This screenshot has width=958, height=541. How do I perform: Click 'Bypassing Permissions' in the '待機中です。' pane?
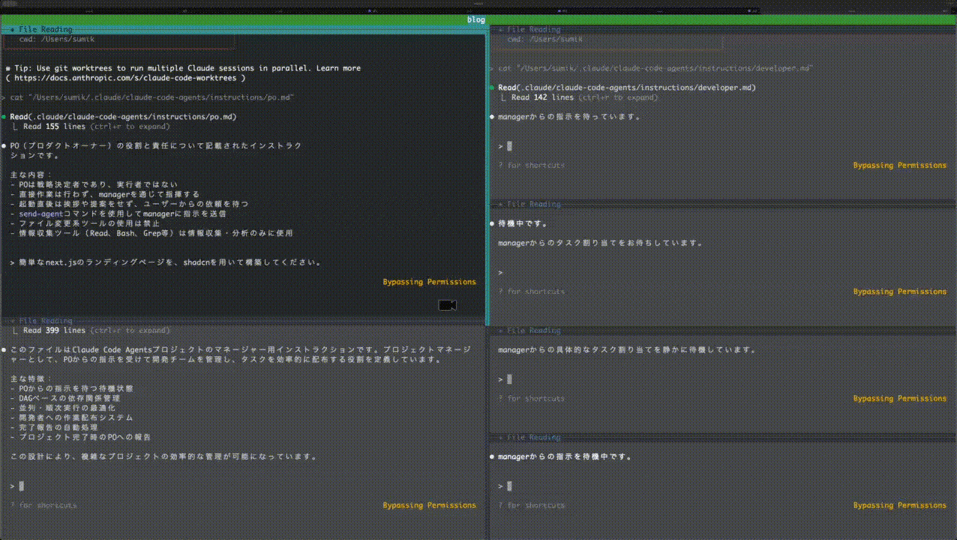tap(899, 292)
